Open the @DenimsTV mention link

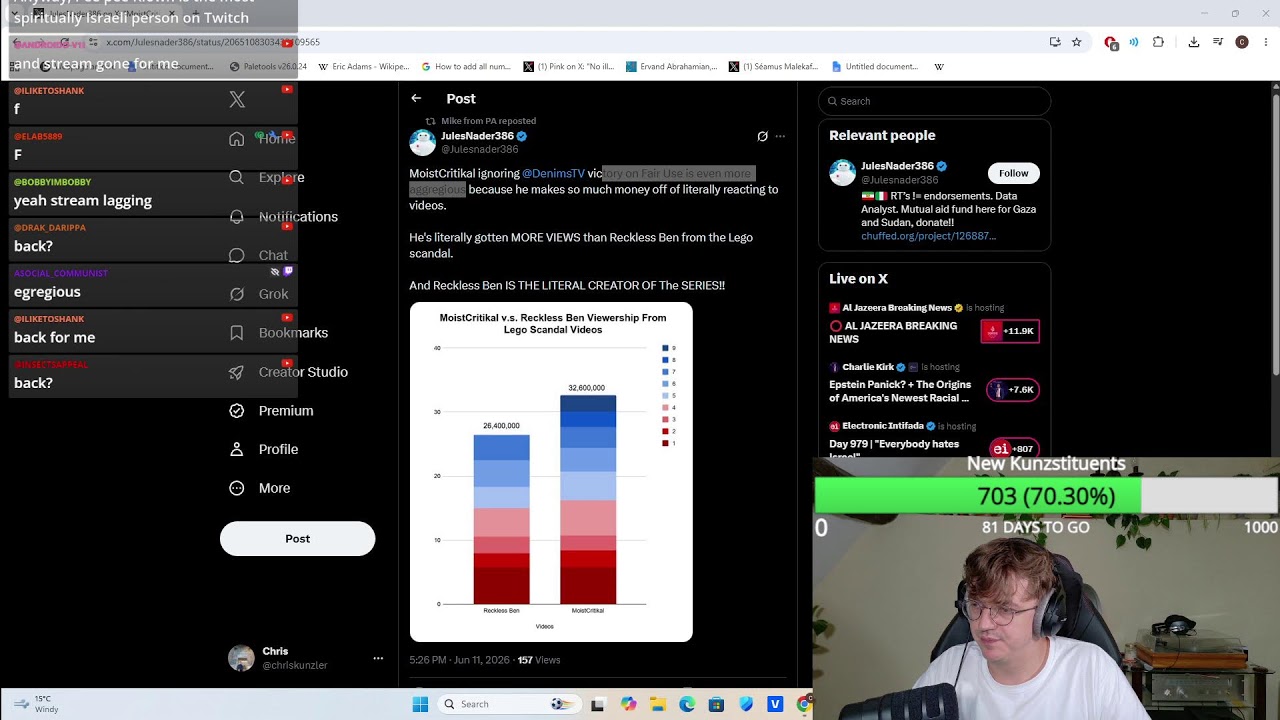pyautogui.click(x=553, y=174)
